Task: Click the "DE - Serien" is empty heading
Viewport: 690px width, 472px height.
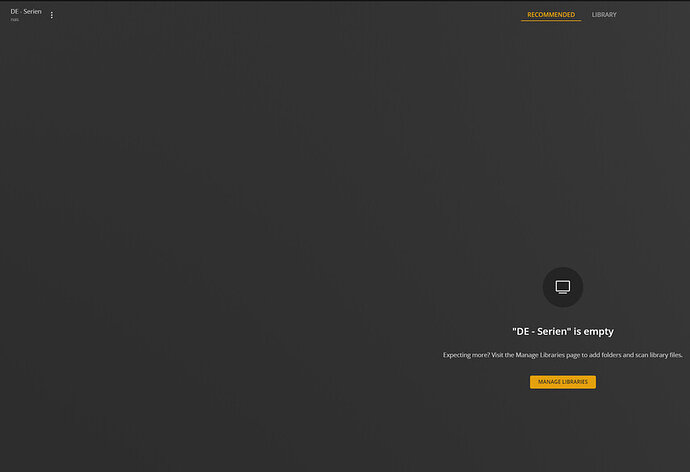Action: (x=563, y=331)
